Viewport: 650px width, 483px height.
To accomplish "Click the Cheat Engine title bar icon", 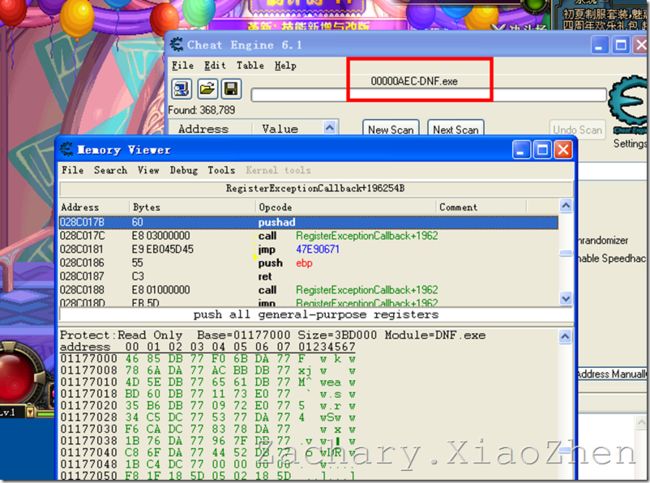I will pyautogui.click(x=177, y=44).
